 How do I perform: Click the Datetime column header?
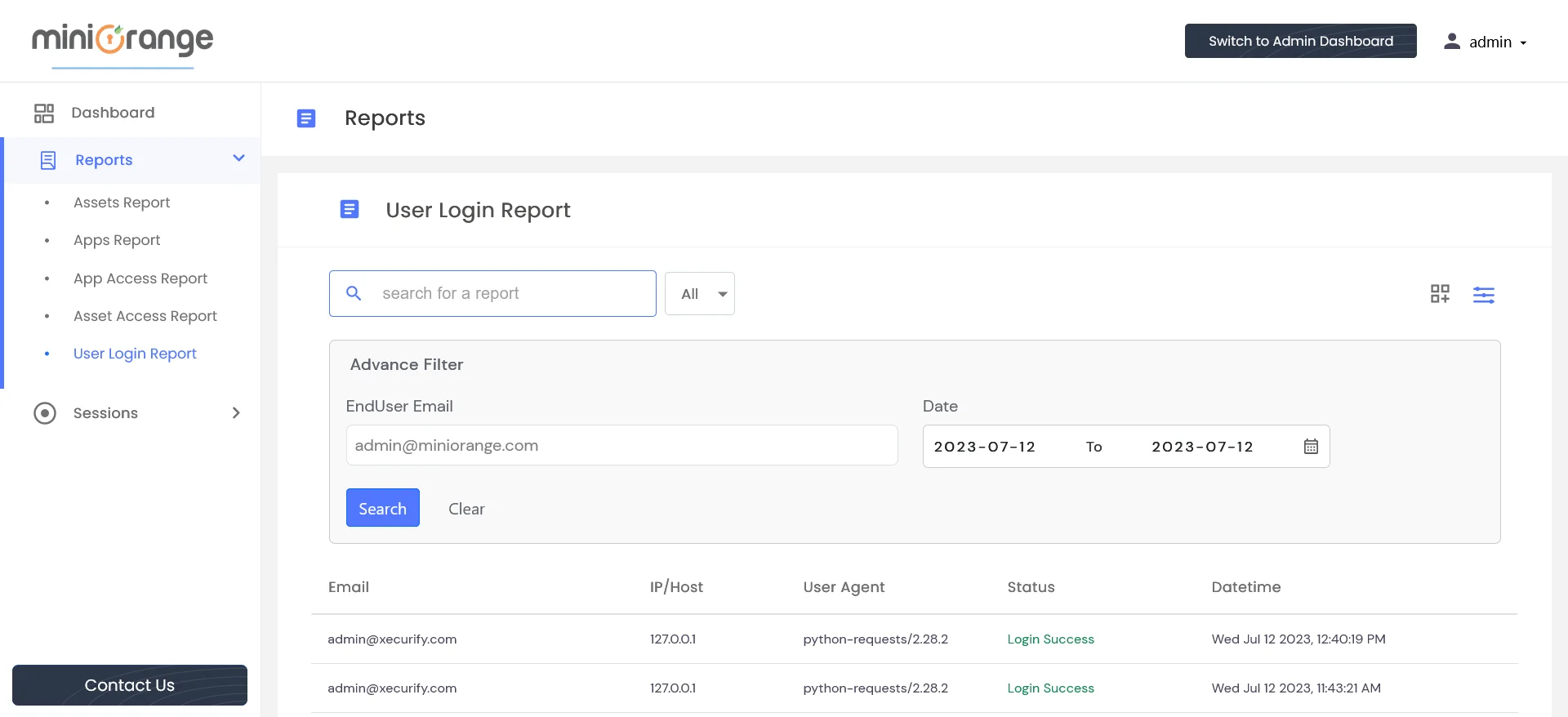pos(1246,587)
